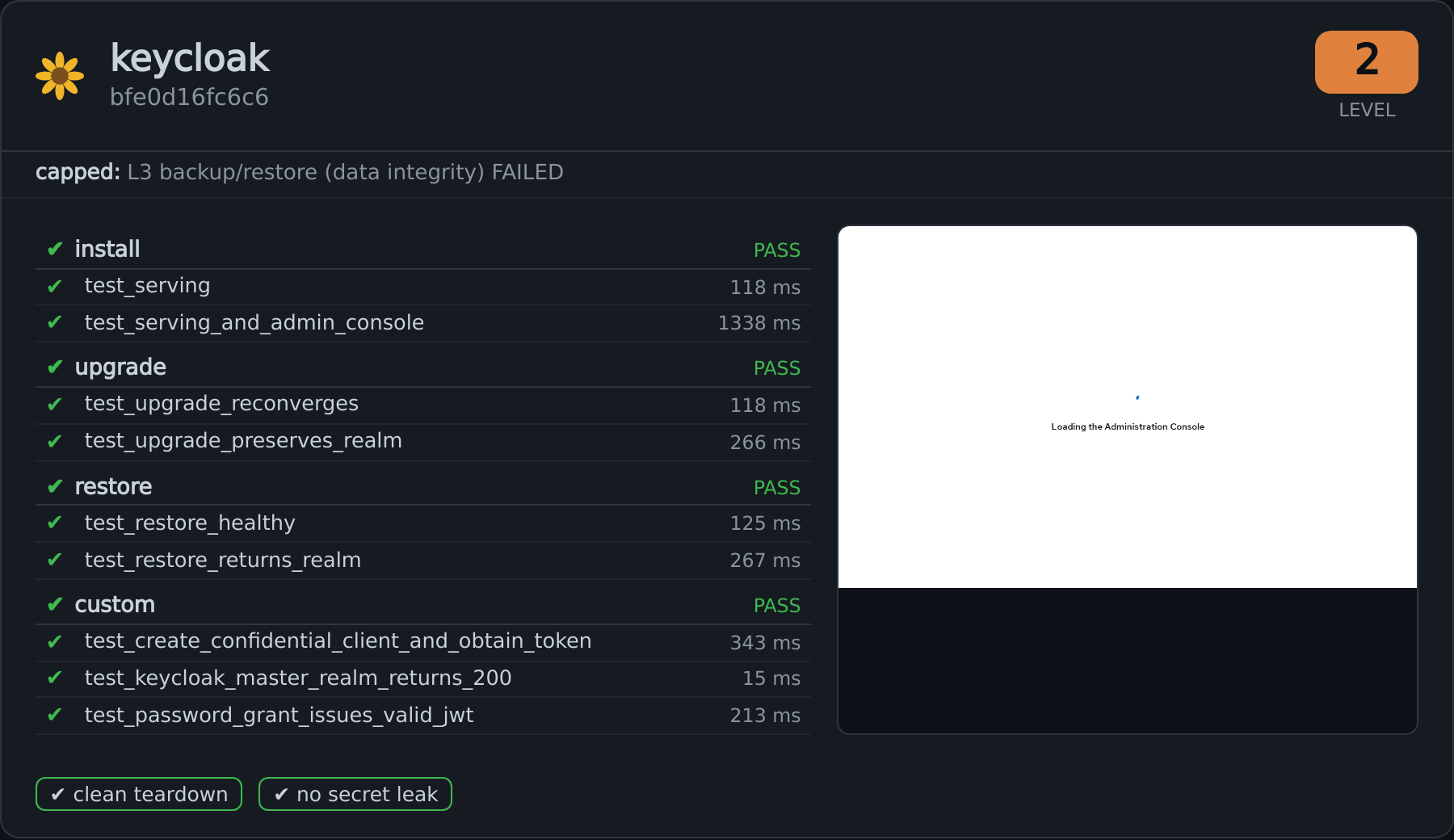The image size is (1454, 840).
Task: Select the test_restore_returns_realm test name
Action: (x=223, y=561)
